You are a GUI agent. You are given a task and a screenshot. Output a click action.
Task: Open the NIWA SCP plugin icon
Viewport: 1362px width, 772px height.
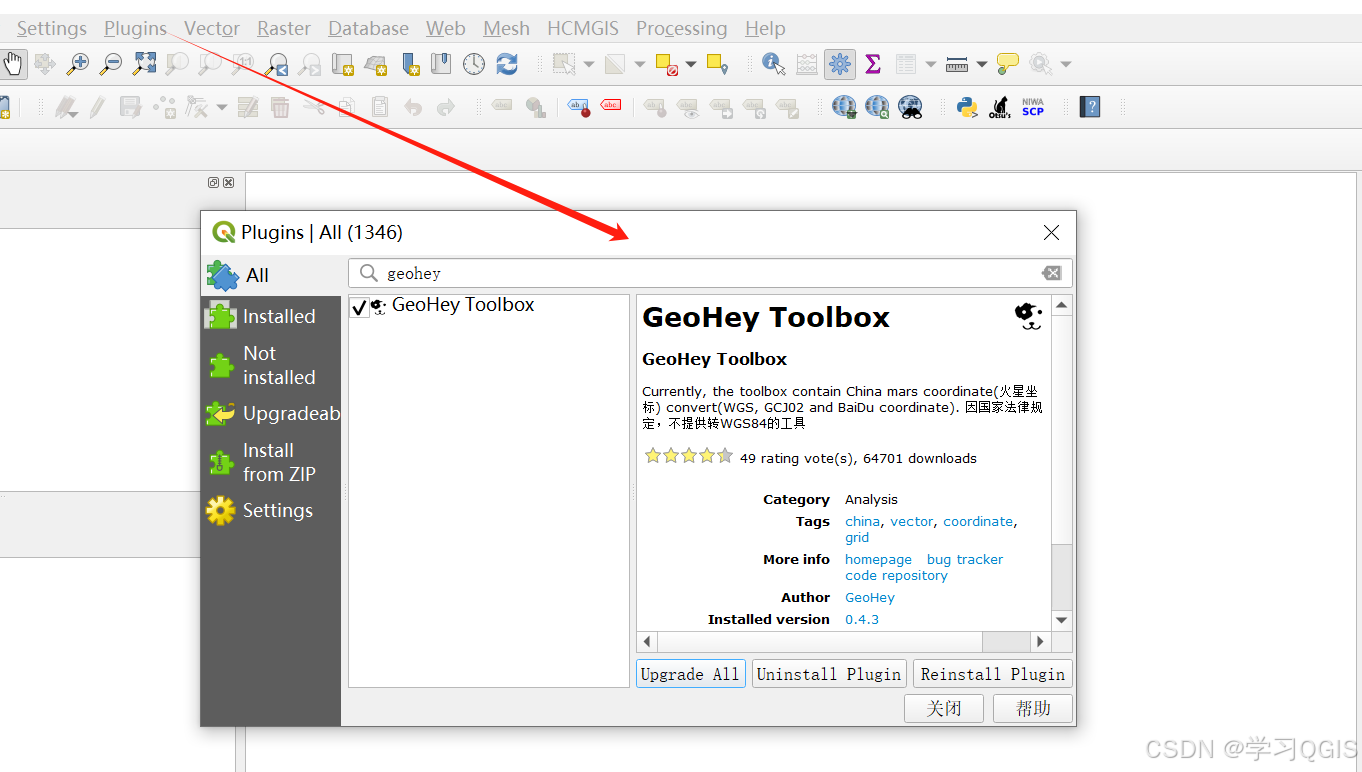click(1033, 106)
